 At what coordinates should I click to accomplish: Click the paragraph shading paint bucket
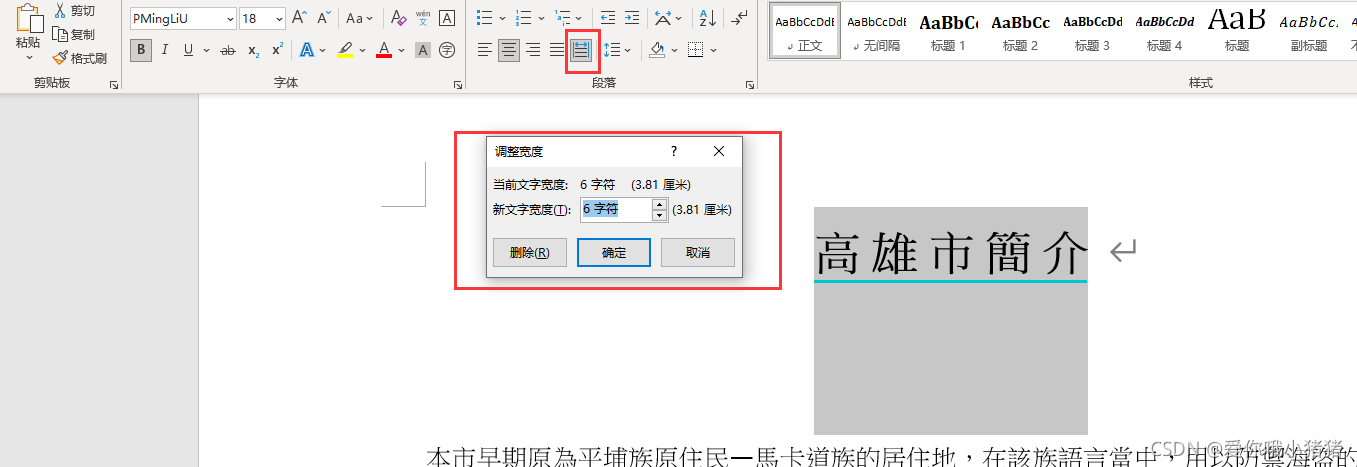(657, 50)
